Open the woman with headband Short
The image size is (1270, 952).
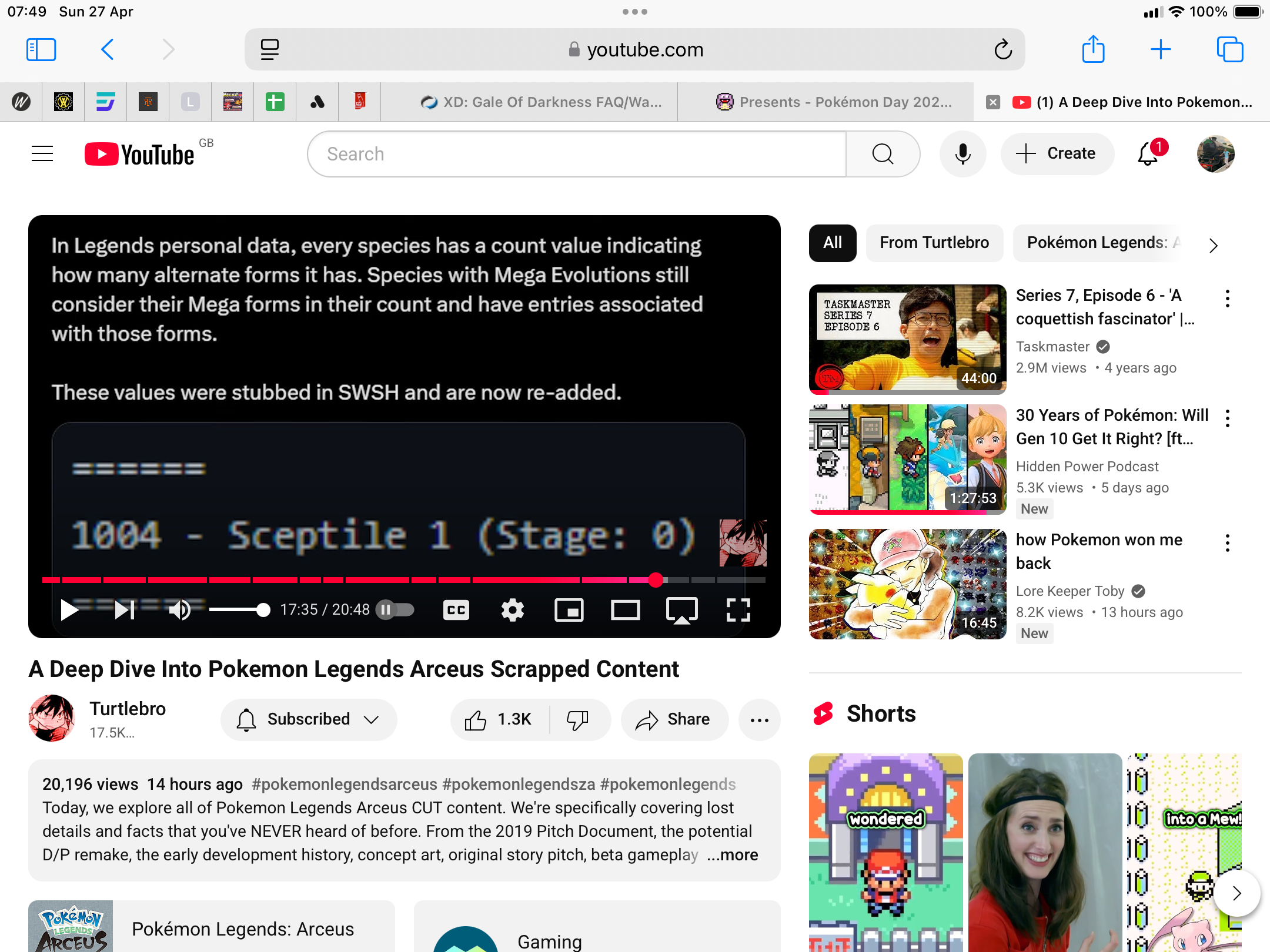1045,852
